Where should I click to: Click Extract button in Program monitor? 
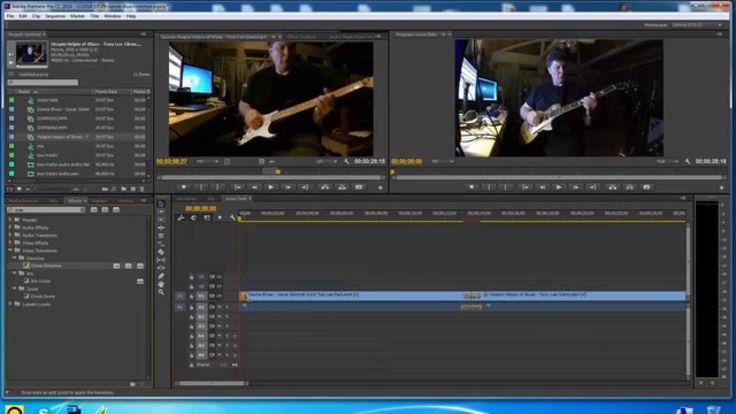pos(629,187)
